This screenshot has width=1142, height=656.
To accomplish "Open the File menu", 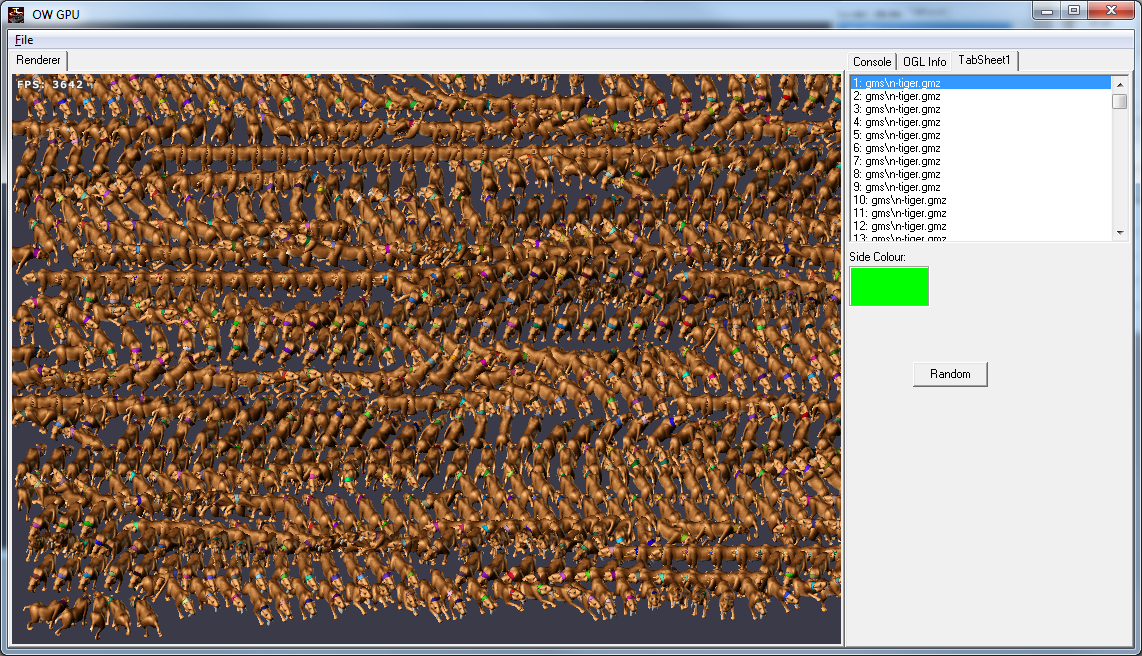I will tap(24, 40).
